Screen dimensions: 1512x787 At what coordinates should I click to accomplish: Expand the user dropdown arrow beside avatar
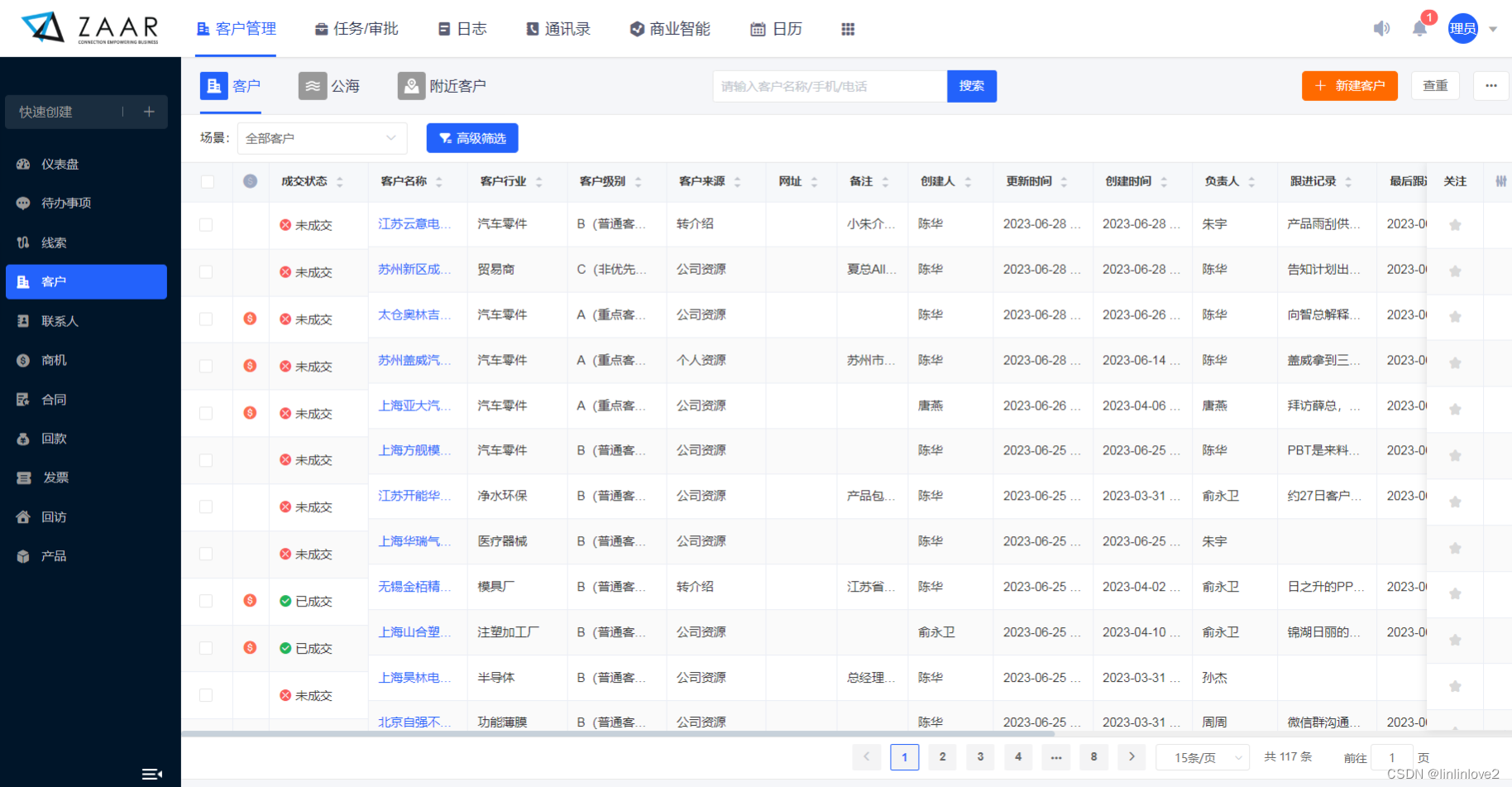point(1493,29)
